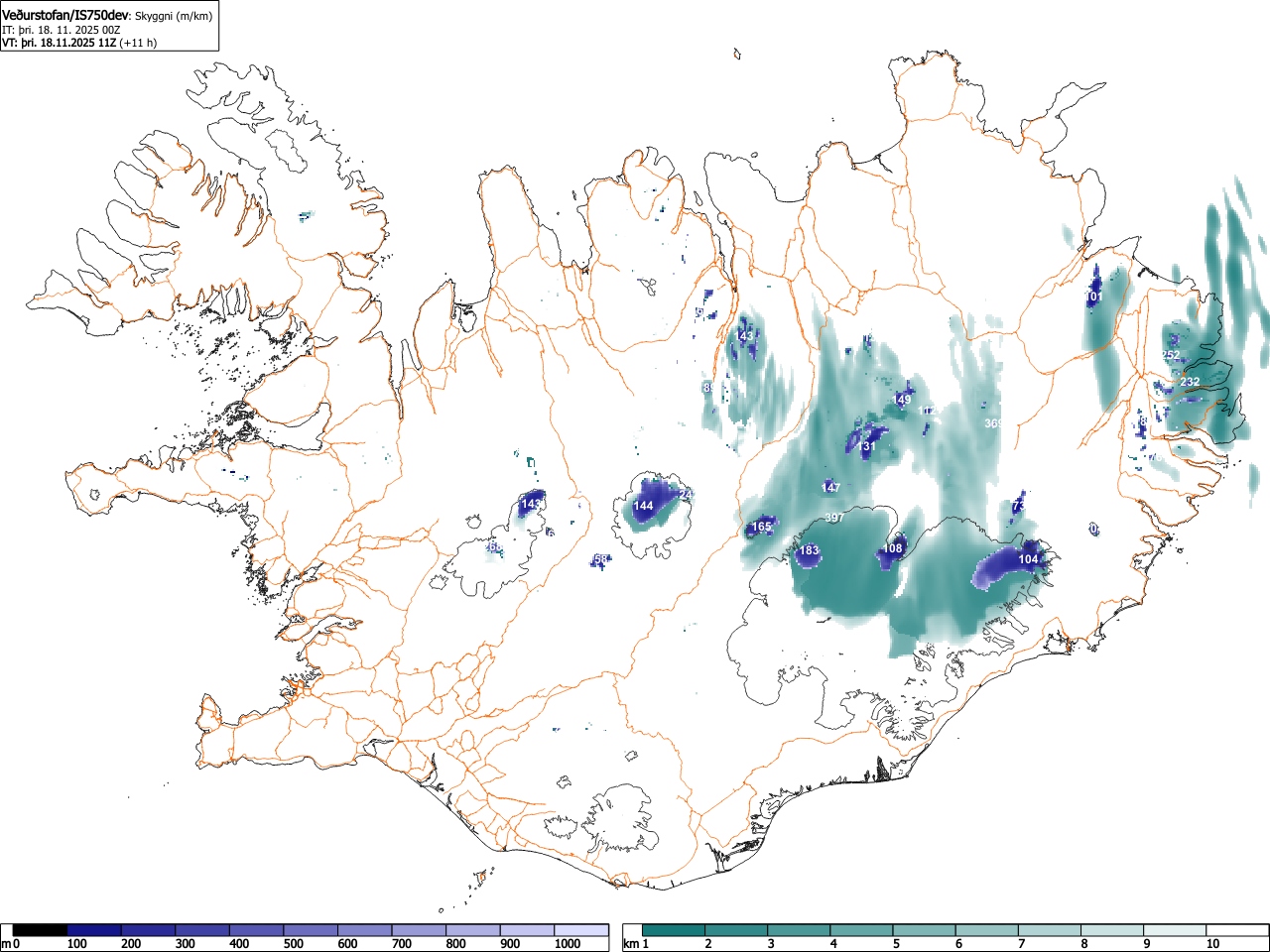
Task: Select the IT: þri. 18. 11. 2025 00Z line
Action: (62, 30)
